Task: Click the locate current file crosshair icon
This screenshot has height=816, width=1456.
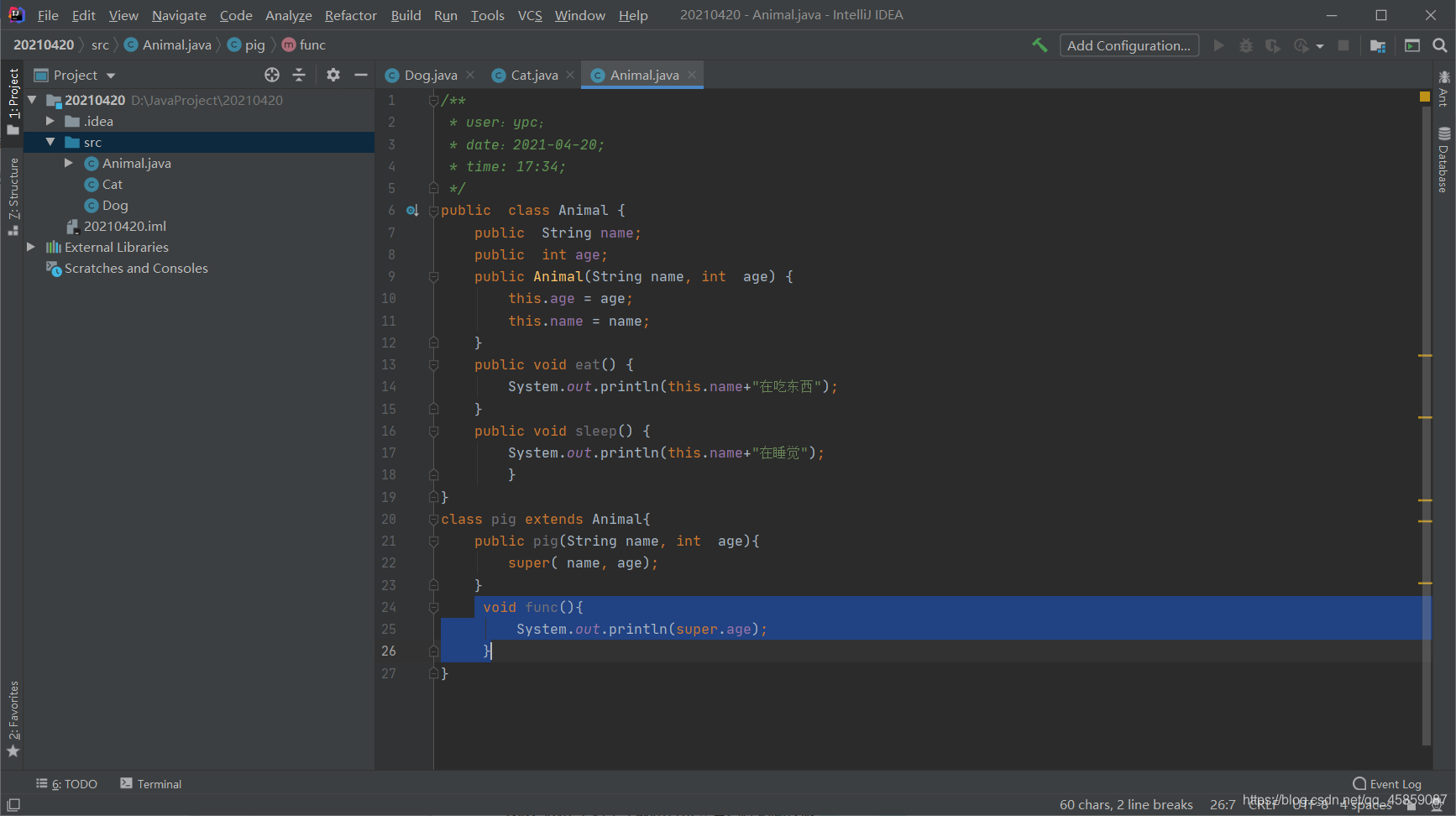Action: (x=272, y=75)
